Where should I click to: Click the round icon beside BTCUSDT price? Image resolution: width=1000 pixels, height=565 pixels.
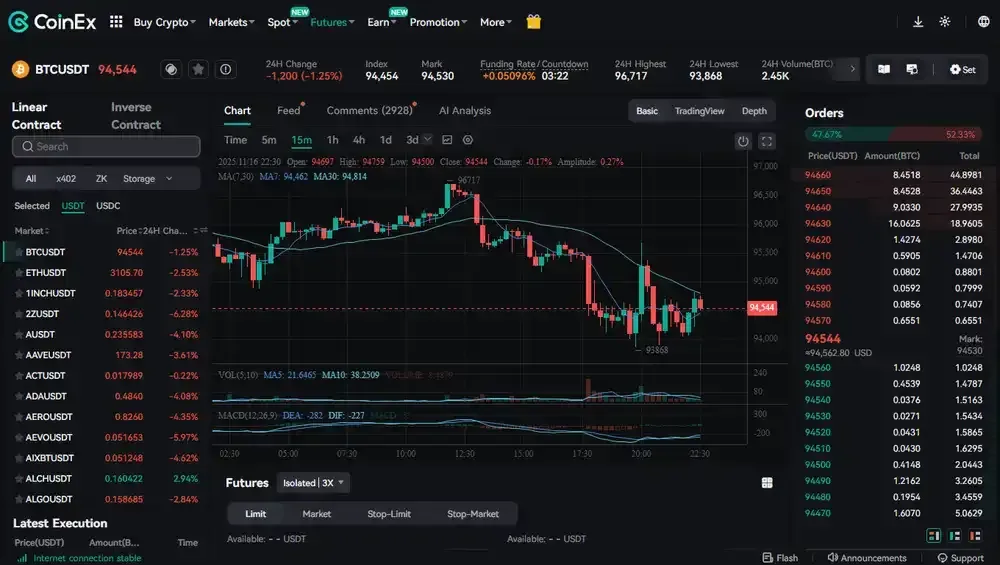click(x=171, y=70)
